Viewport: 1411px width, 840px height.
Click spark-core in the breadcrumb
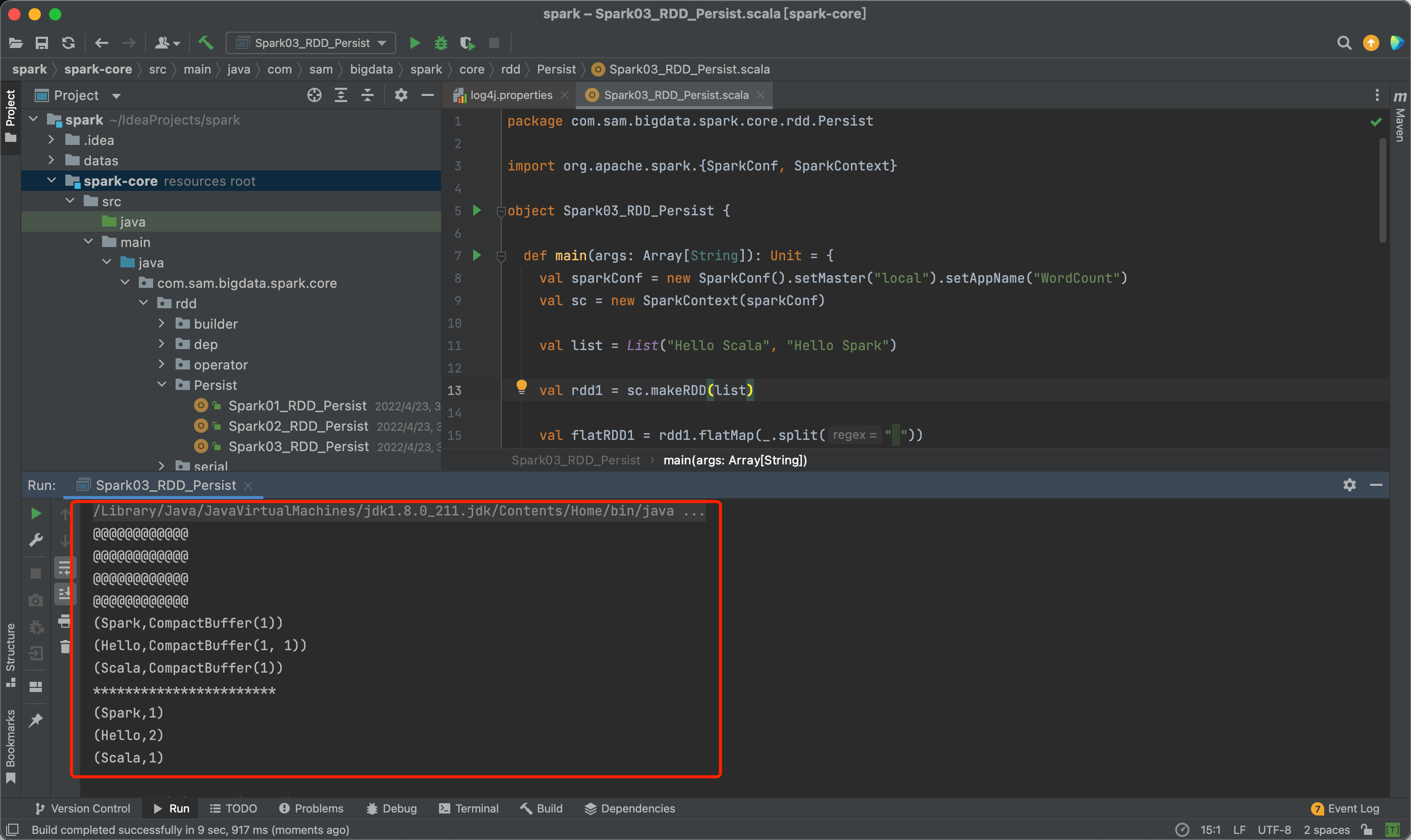pos(98,69)
